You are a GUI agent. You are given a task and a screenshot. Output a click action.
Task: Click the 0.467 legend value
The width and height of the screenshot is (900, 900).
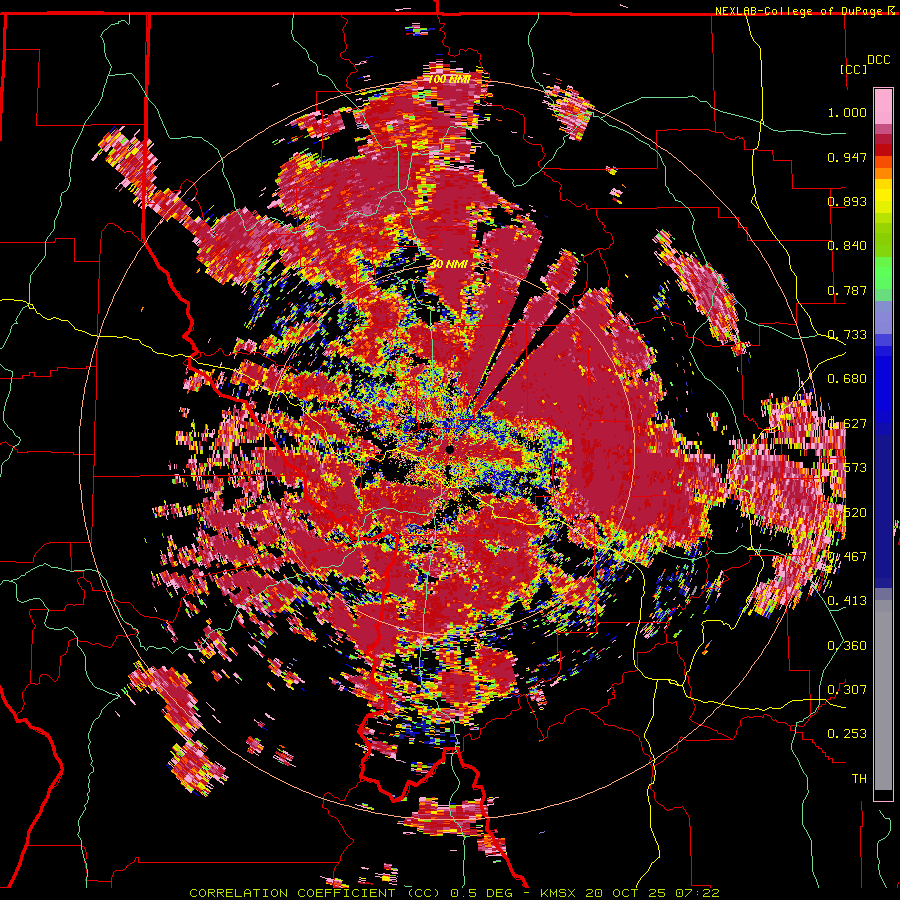pyautogui.click(x=847, y=557)
